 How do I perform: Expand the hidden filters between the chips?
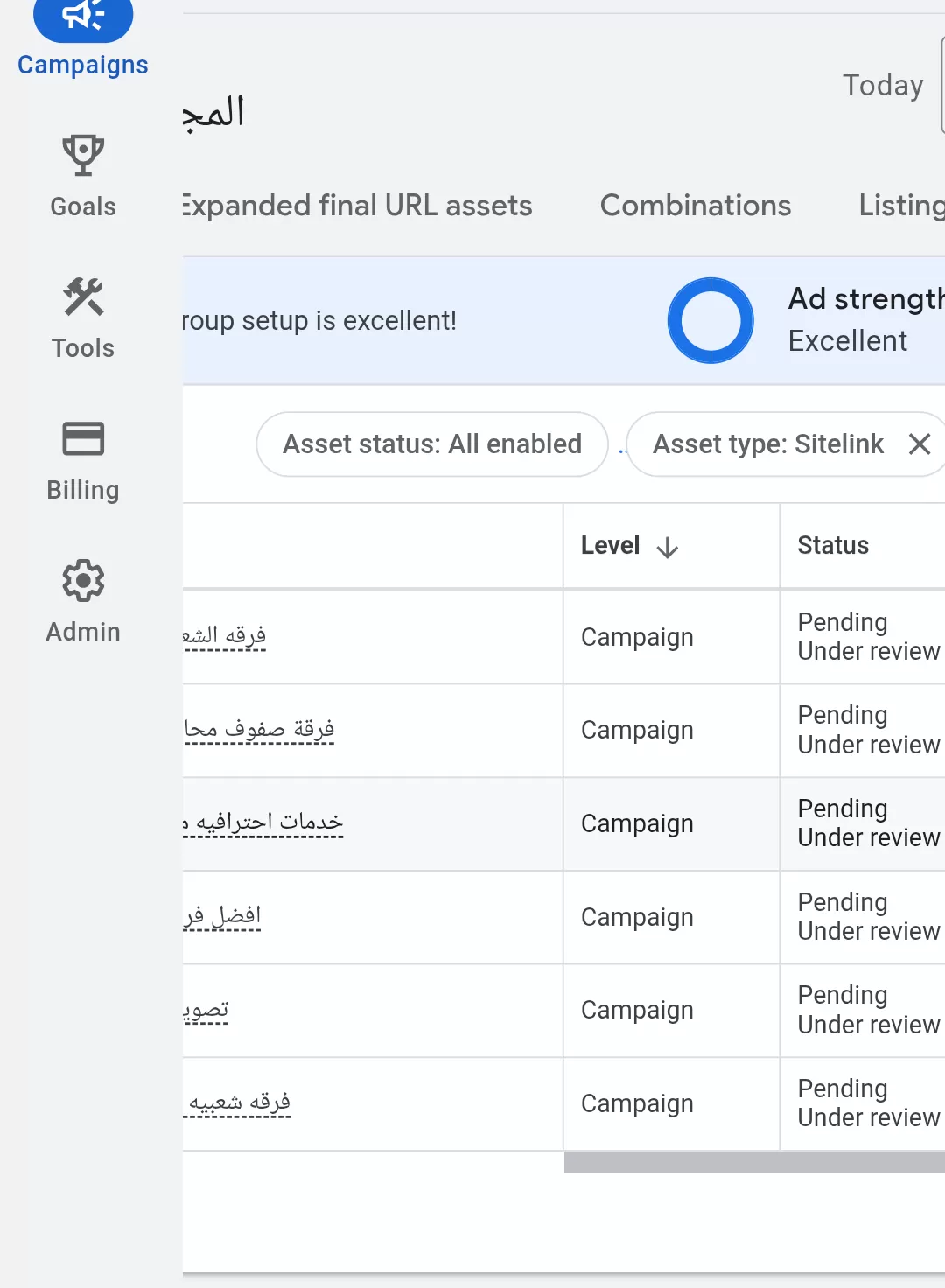[x=623, y=444]
